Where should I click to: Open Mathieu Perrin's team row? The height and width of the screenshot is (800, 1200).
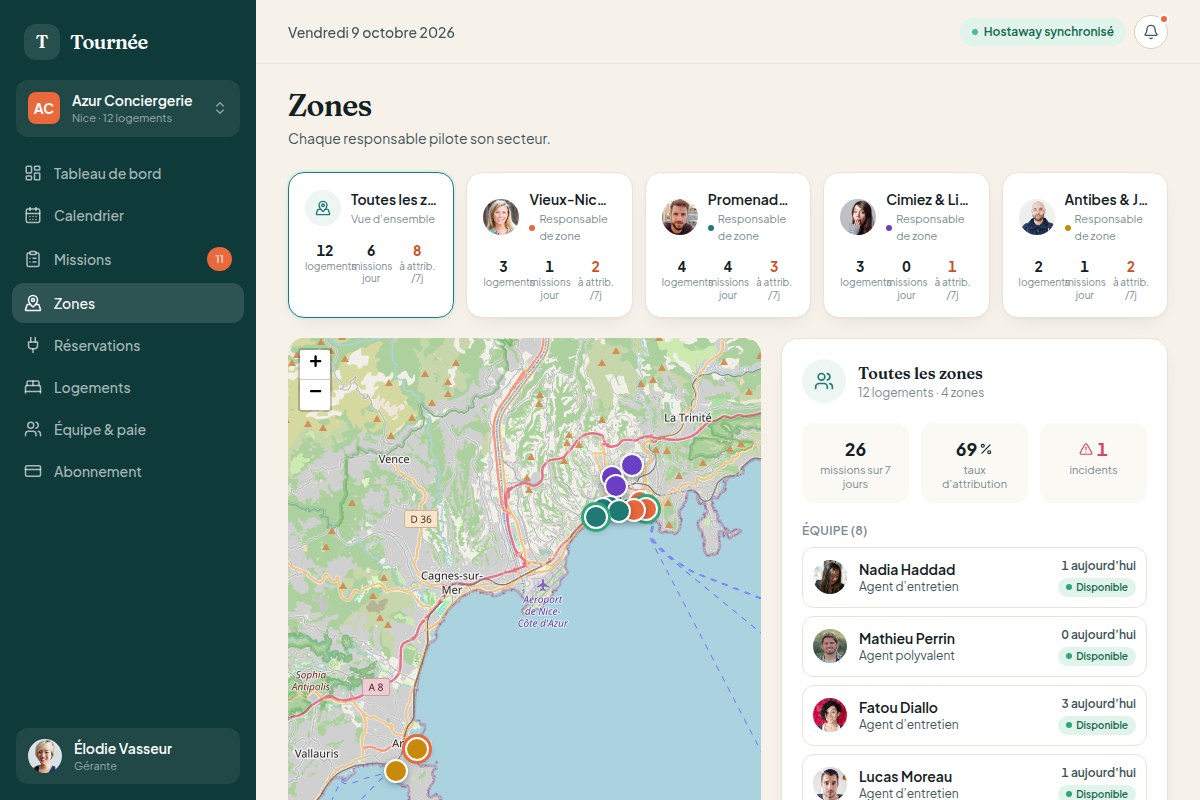click(x=974, y=646)
